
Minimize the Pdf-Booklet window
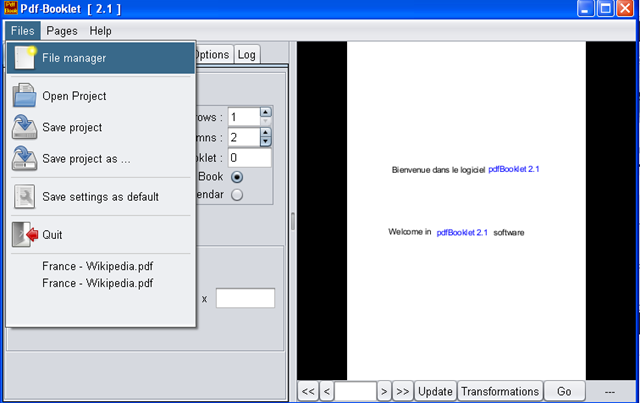pos(585,9)
